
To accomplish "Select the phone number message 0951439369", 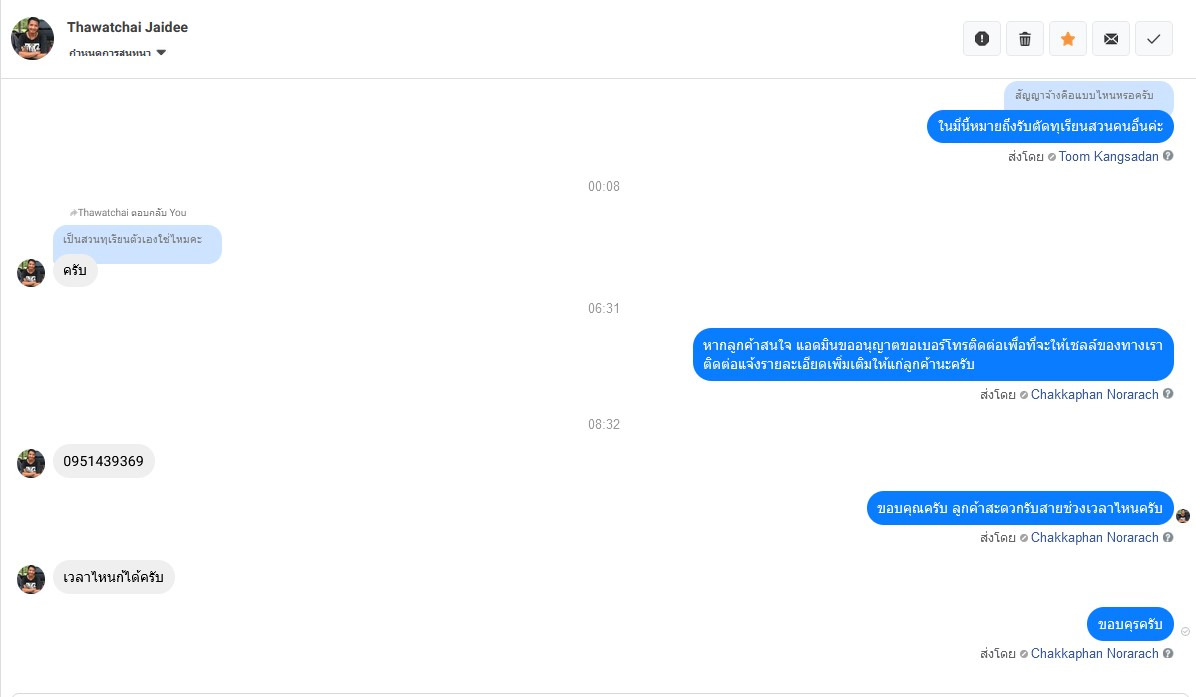I will (x=104, y=461).
